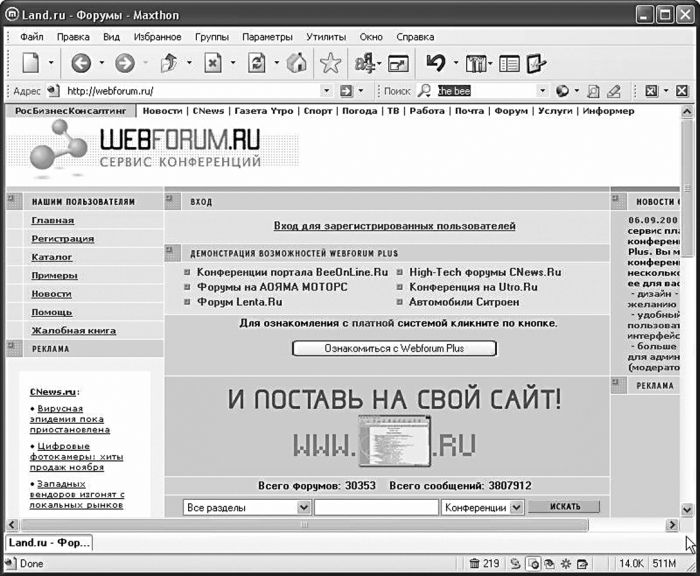Screen dimensions: 700x576
Task: Click the forum search text field
Action: pyautogui.click(x=376, y=508)
